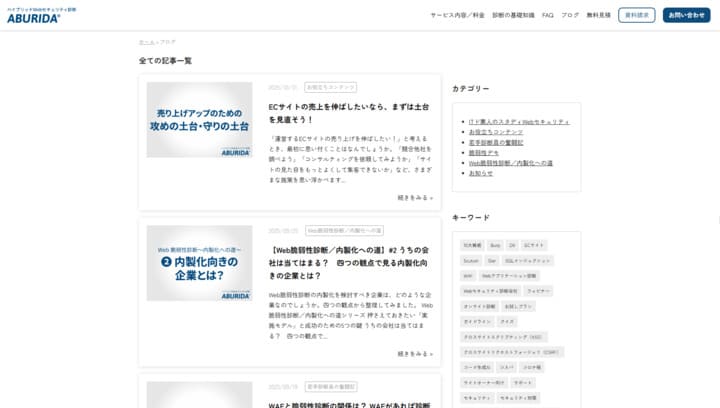Viewport: 720px width, 408px height.
Task: Click the ウェビナー keyword tag
Action: point(538,291)
